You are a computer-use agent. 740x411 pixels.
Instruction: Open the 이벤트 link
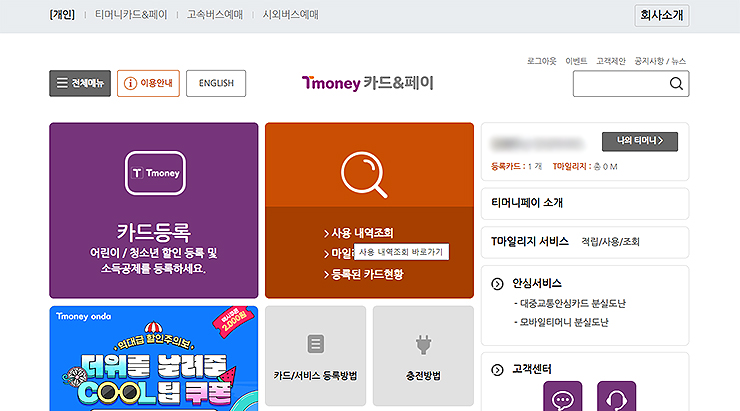pos(576,61)
